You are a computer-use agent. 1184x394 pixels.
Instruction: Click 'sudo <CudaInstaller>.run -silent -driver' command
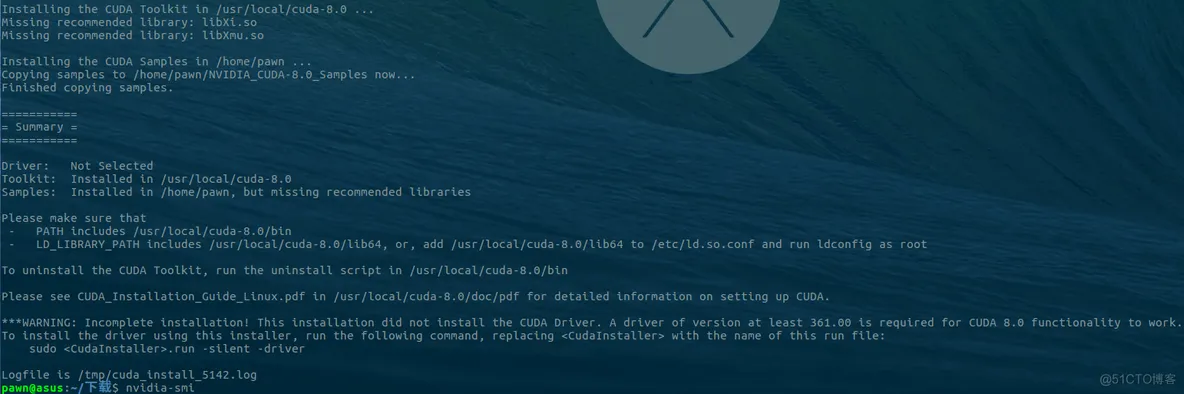click(x=167, y=348)
